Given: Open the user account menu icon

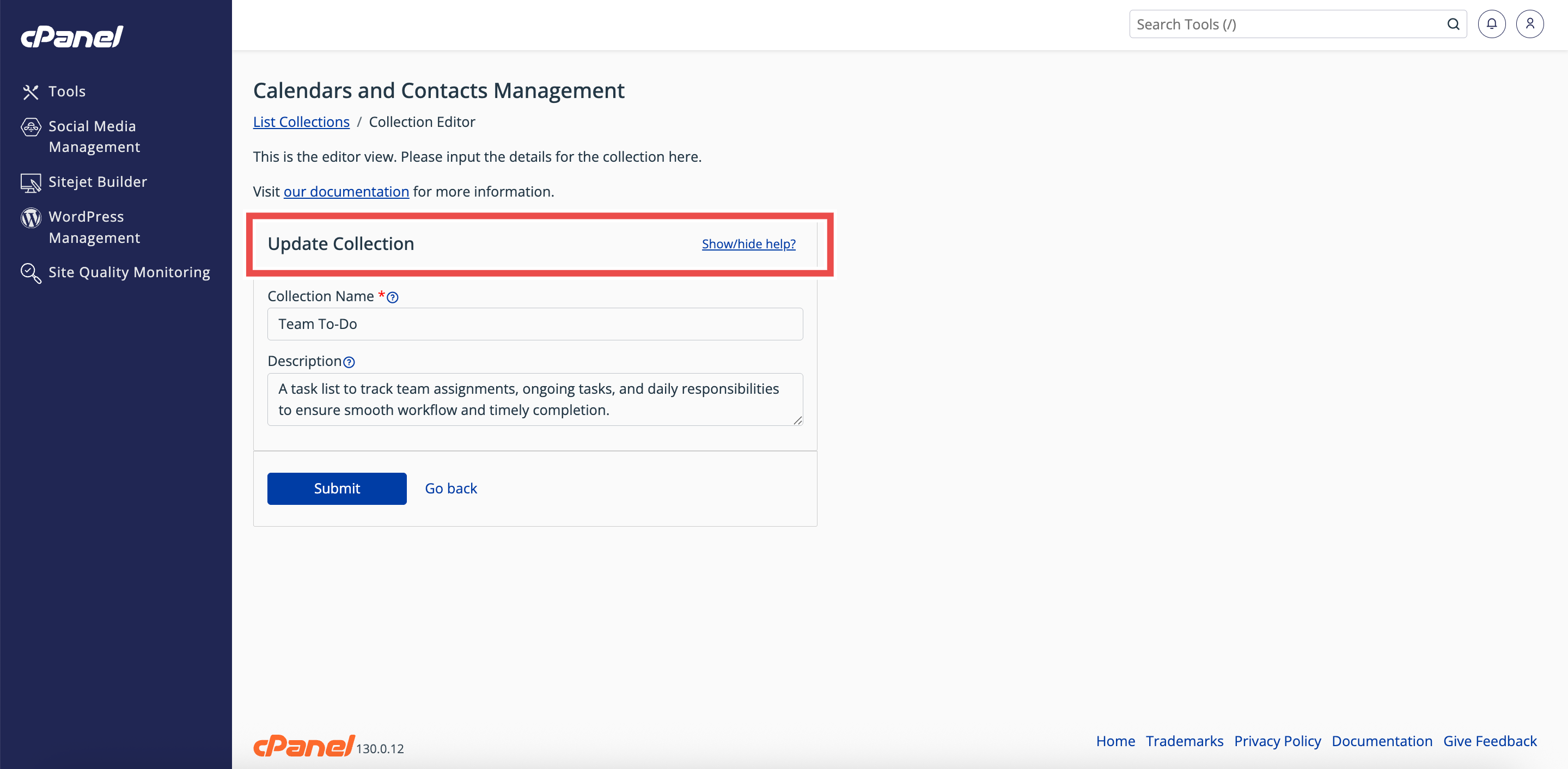Looking at the screenshot, I should click(1529, 25).
